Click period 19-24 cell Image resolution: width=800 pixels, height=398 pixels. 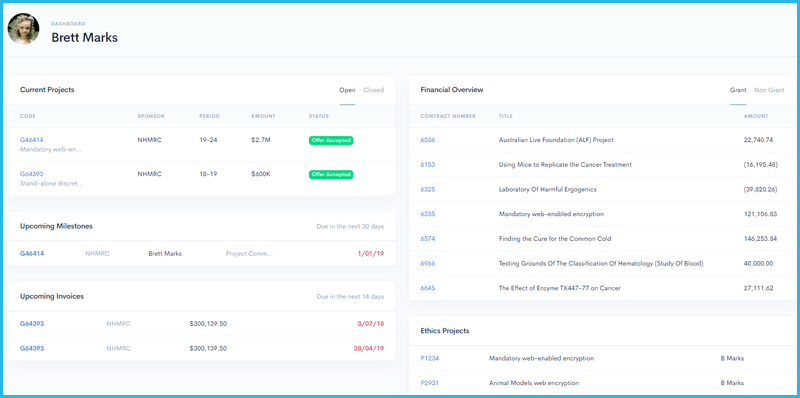(x=208, y=140)
